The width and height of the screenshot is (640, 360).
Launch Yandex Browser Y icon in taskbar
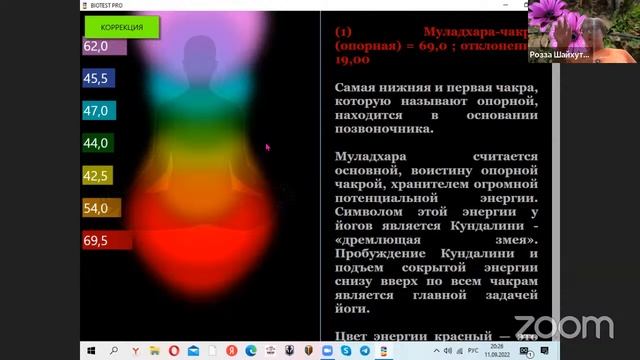135,351
